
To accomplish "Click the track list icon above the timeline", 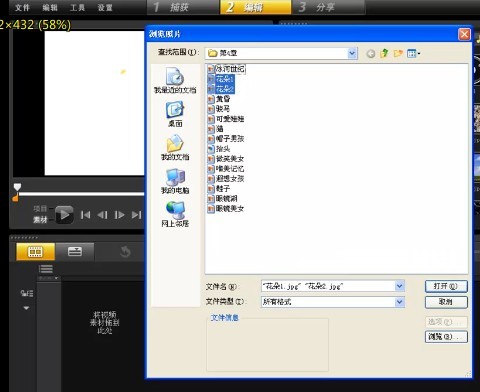I will coord(46,269).
